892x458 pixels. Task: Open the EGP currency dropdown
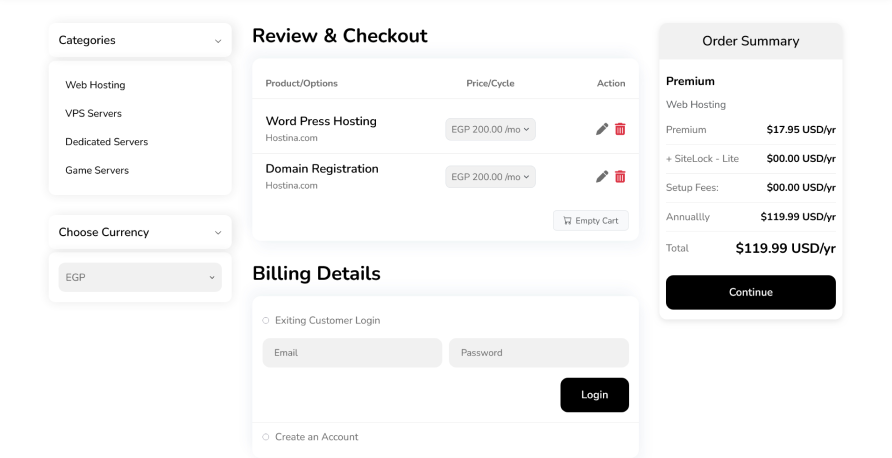(140, 277)
